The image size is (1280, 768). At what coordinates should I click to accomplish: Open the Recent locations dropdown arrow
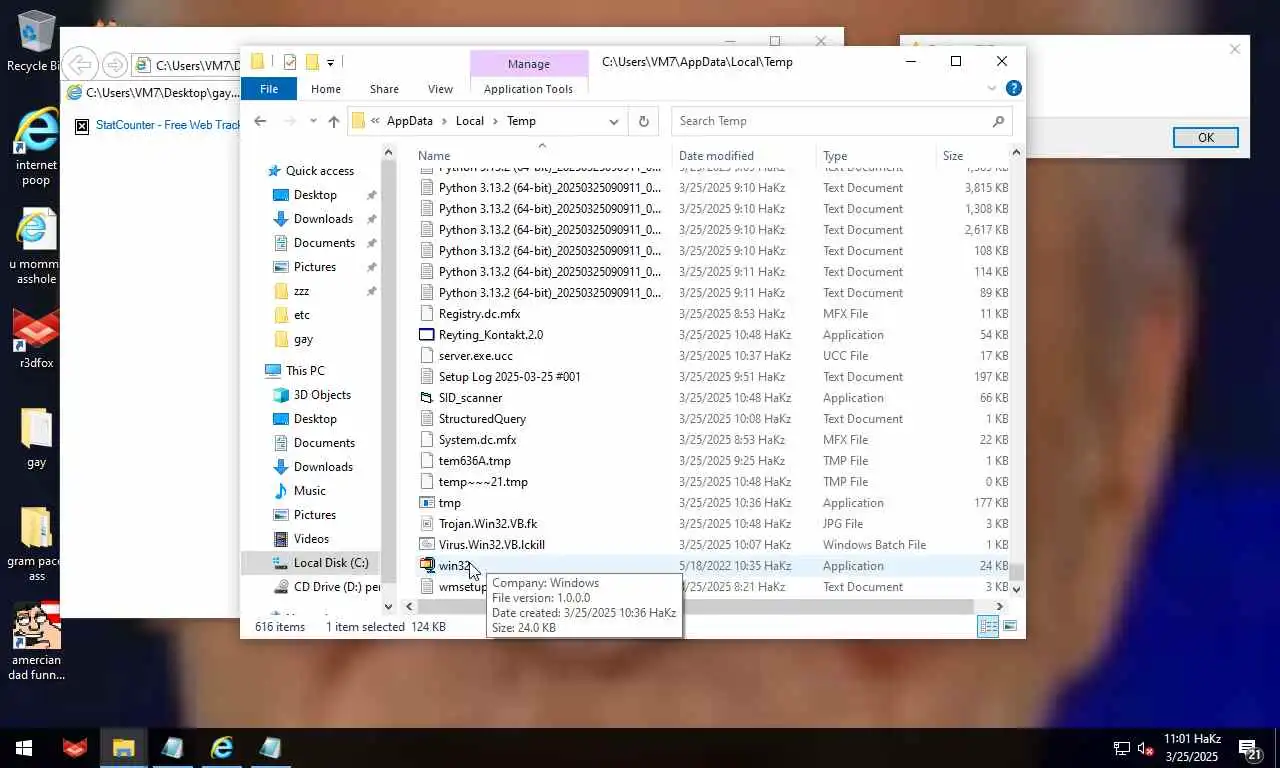point(313,121)
